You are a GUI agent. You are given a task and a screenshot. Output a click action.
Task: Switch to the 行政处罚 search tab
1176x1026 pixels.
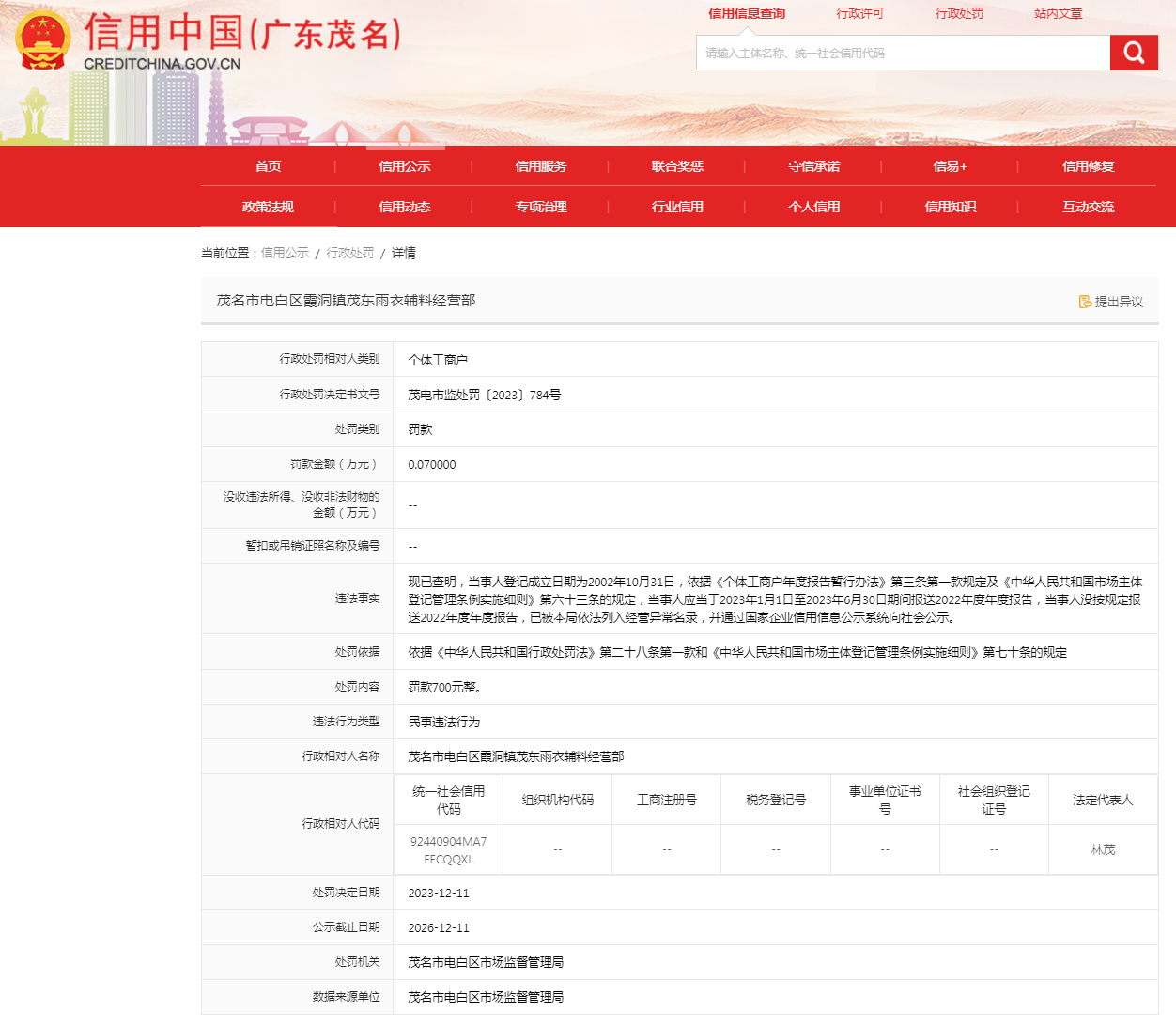coord(959,13)
